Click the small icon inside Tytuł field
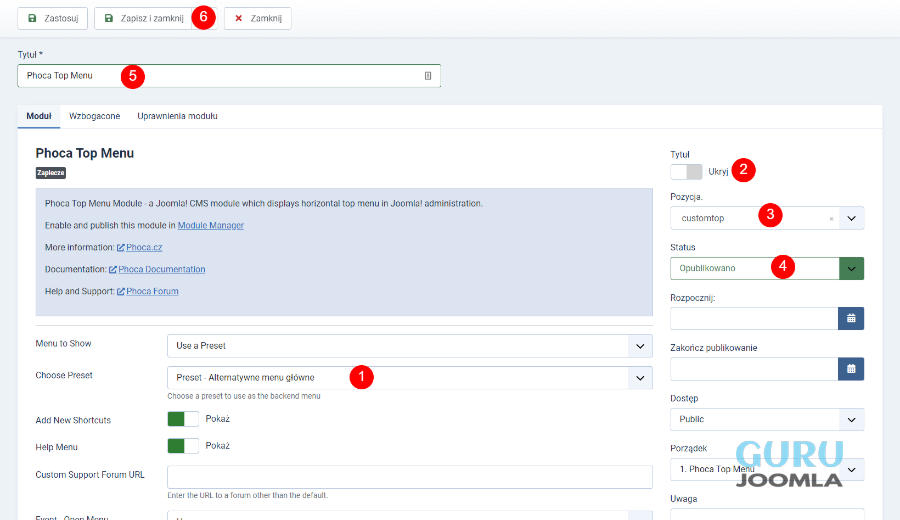This screenshot has height=520, width=900. [x=428, y=76]
